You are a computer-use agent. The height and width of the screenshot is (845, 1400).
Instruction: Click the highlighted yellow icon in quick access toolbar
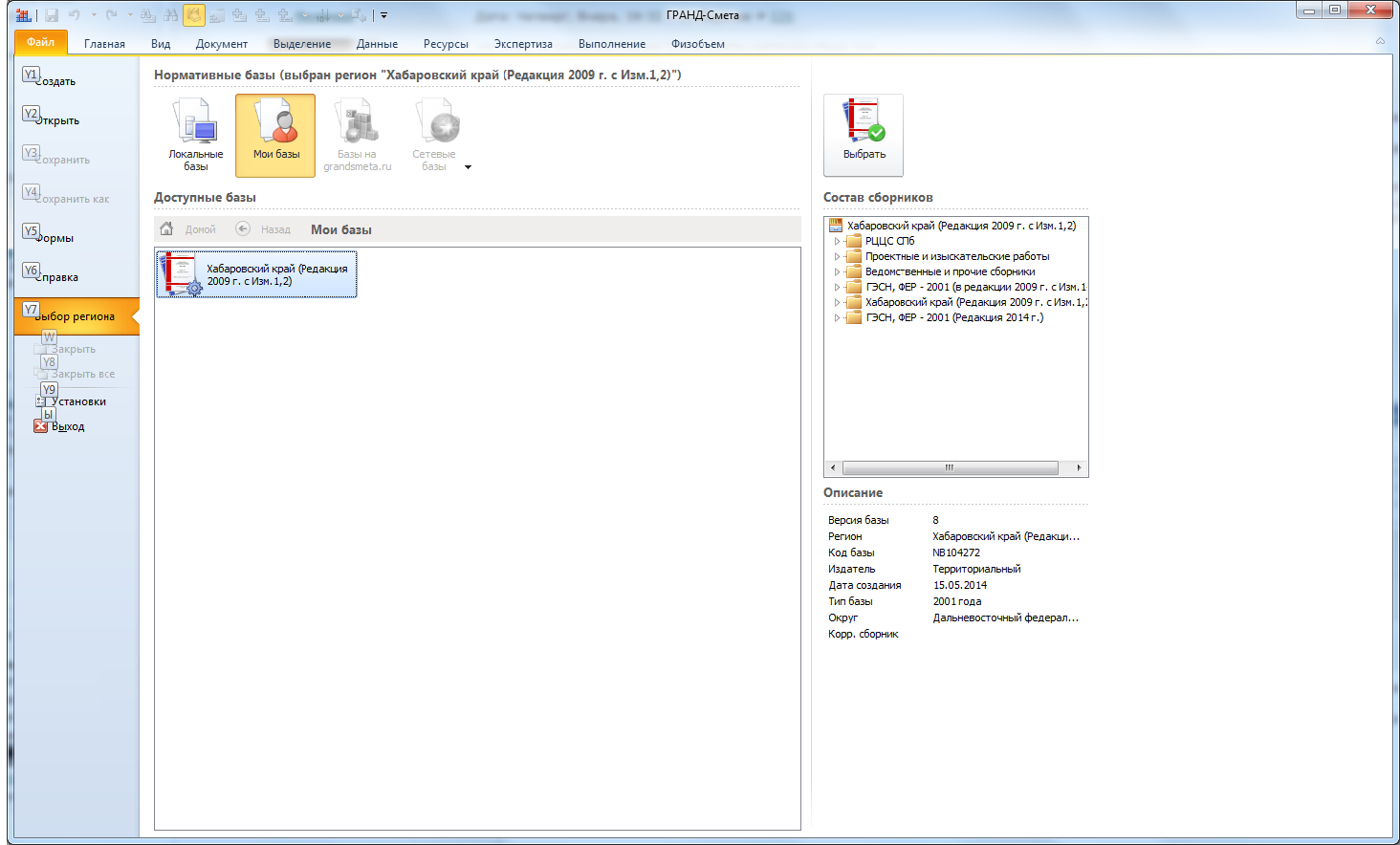(194, 15)
